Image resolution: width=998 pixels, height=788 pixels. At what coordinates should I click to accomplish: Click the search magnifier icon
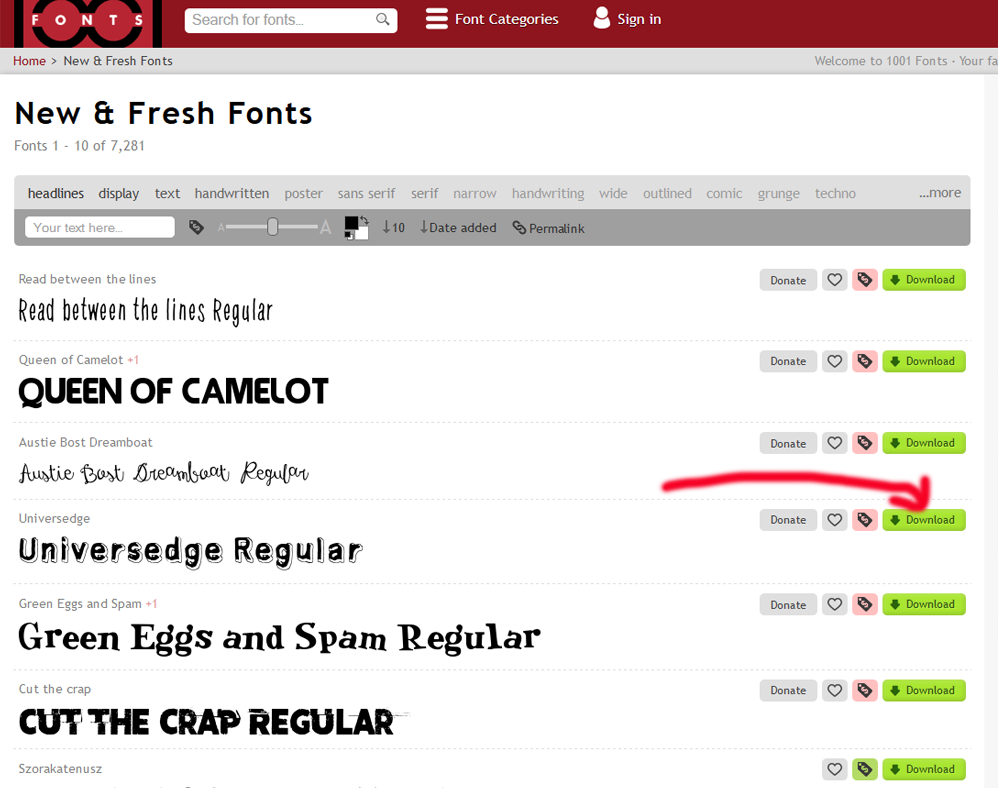pyautogui.click(x=383, y=20)
